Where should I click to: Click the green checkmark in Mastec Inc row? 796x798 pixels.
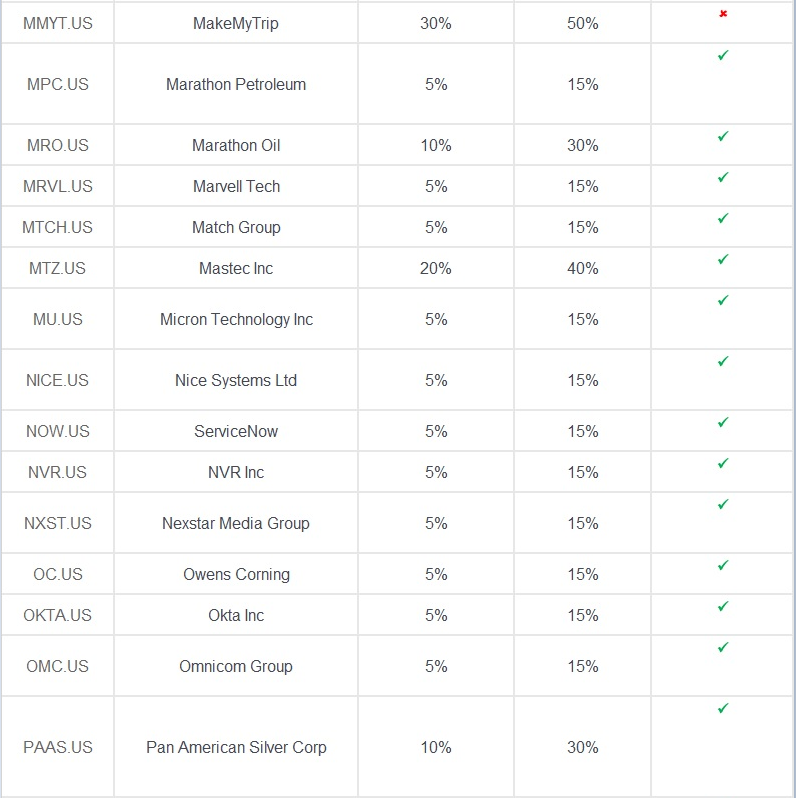[x=723, y=260]
